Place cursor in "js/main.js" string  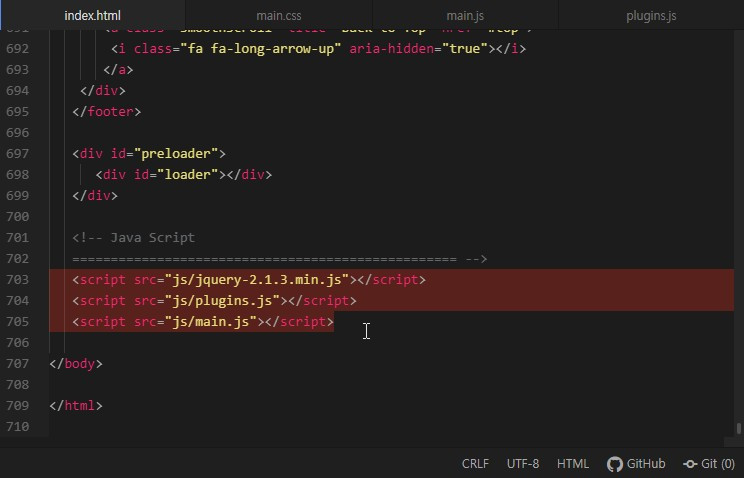click(211, 321)
